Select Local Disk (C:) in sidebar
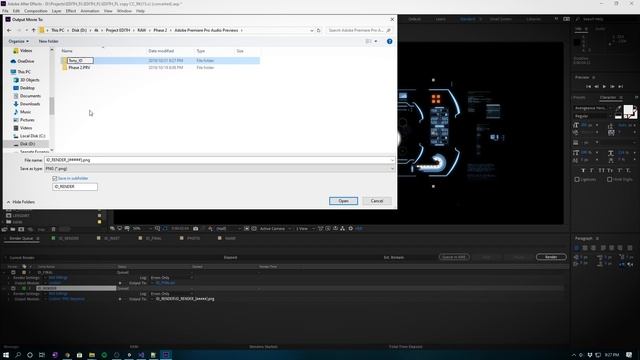 point(32,136)
